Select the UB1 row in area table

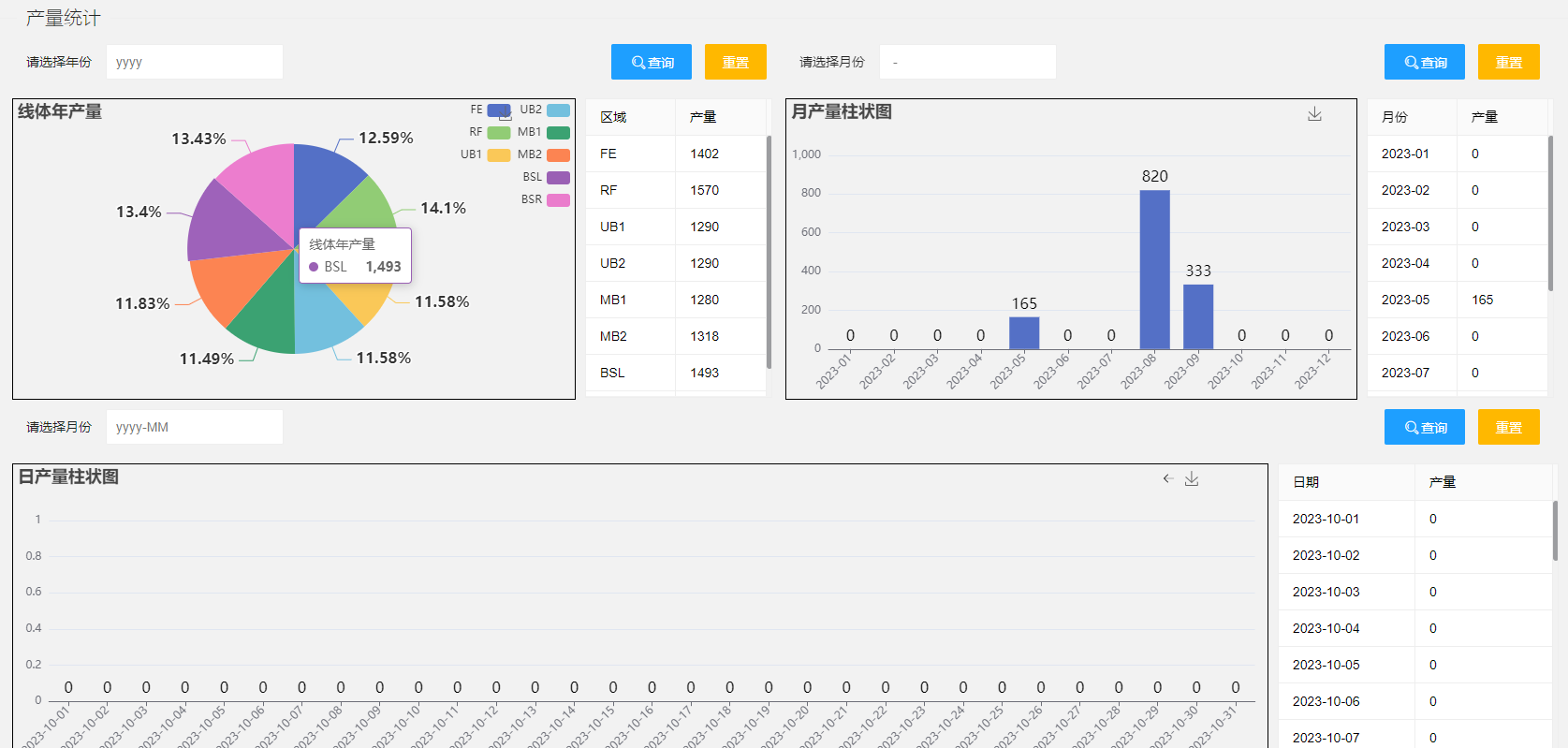pos(676,227)
